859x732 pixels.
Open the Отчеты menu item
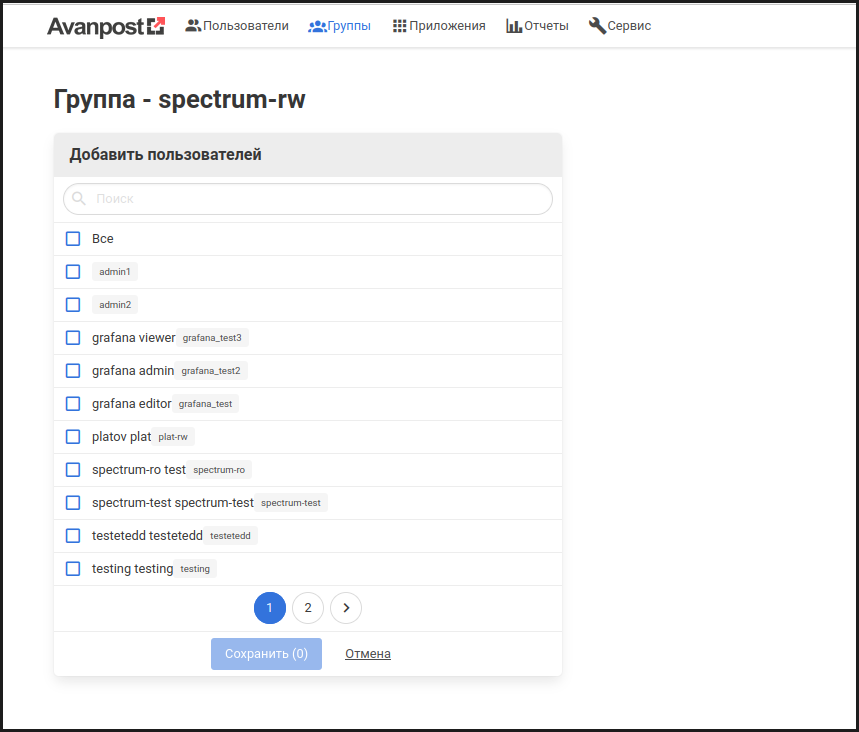click(x=547, y=26)
